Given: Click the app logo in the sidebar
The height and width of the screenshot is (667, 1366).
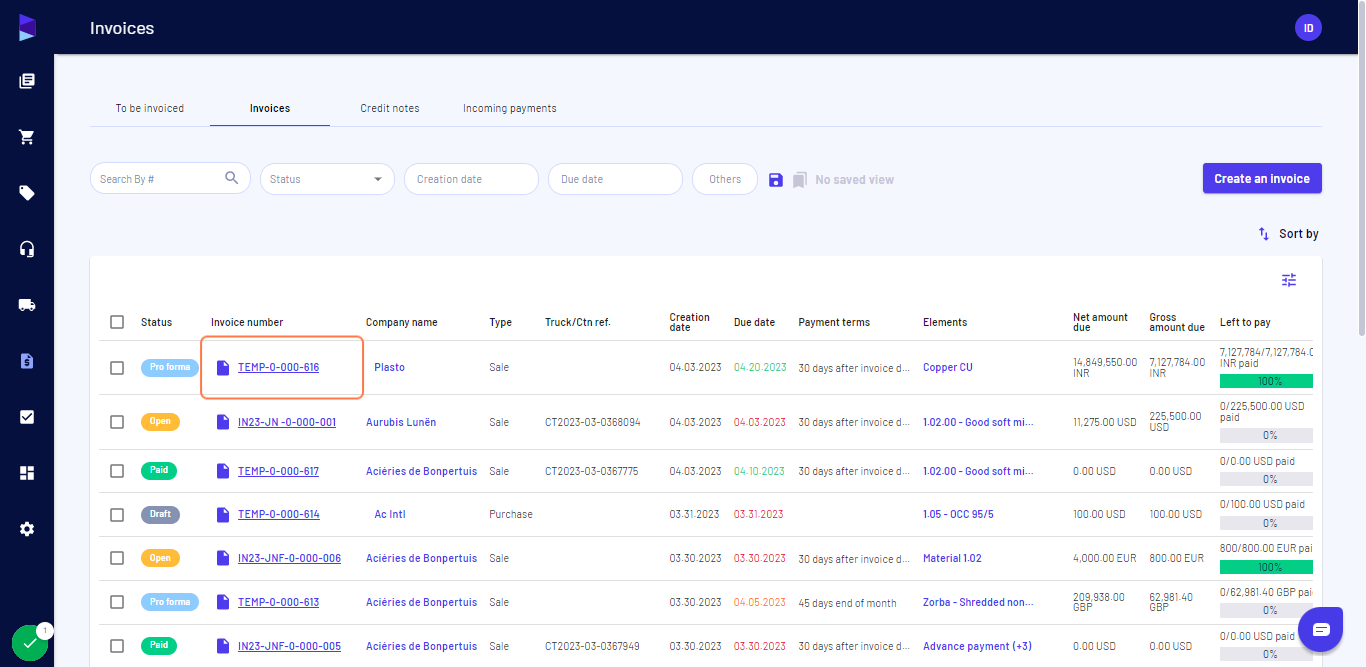Looking at the screenshot, I should (27, 28).
